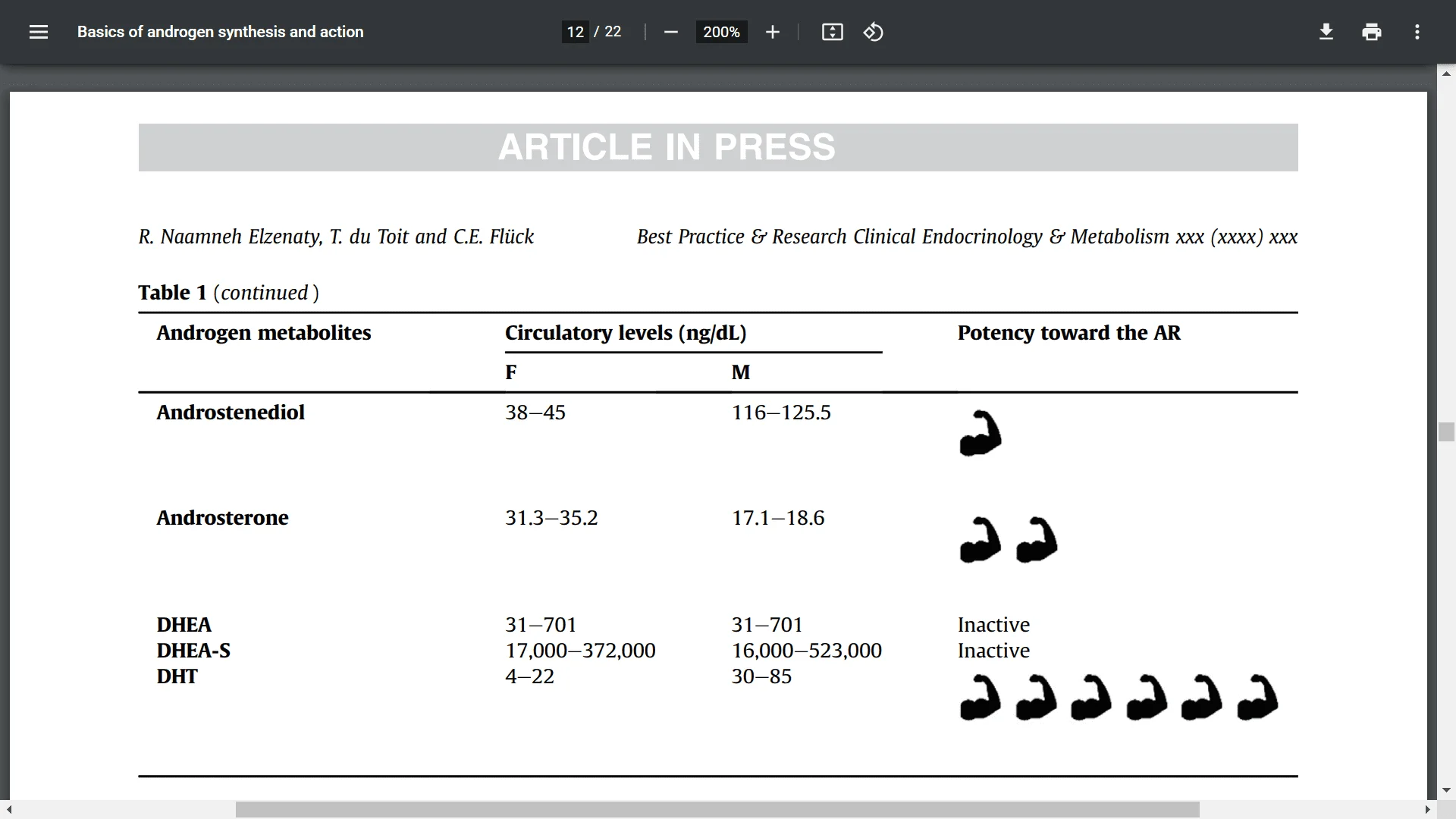
Task: Click the vertical scrollbar down arrow
Action: (x=1446, y=790)
